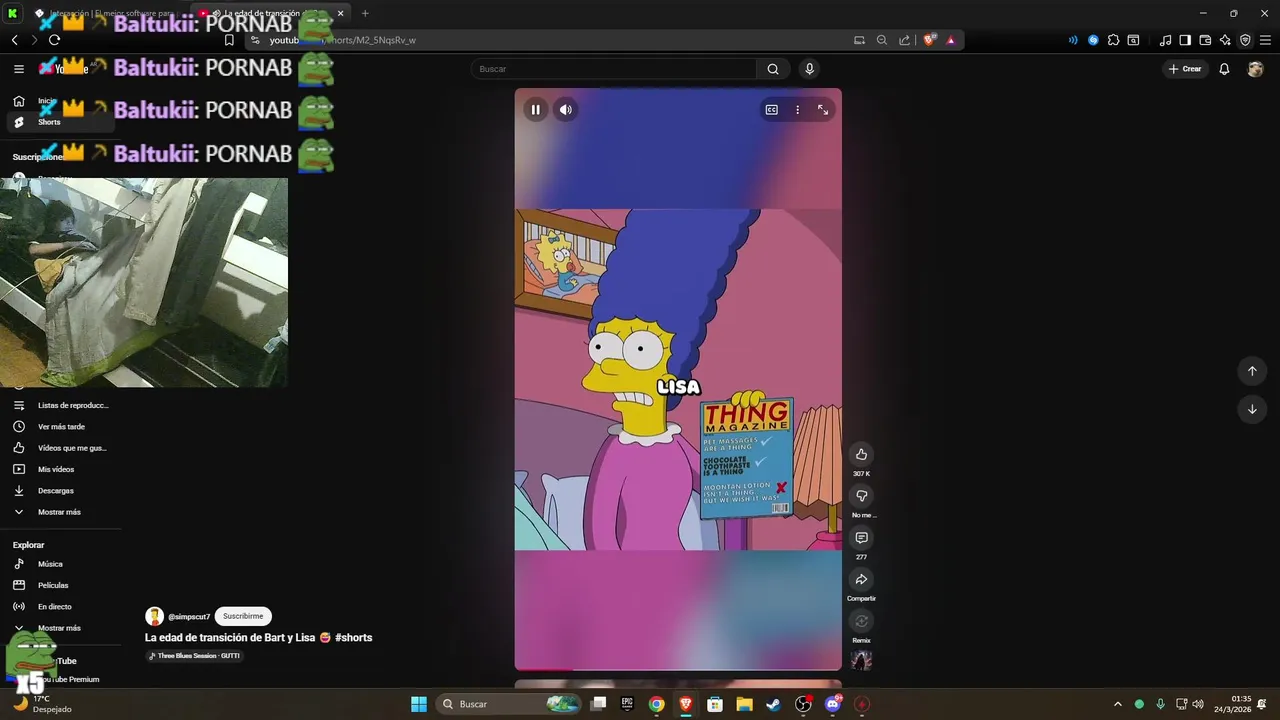
Task: Open the music note playlist icon
Action: [1165, 40]
